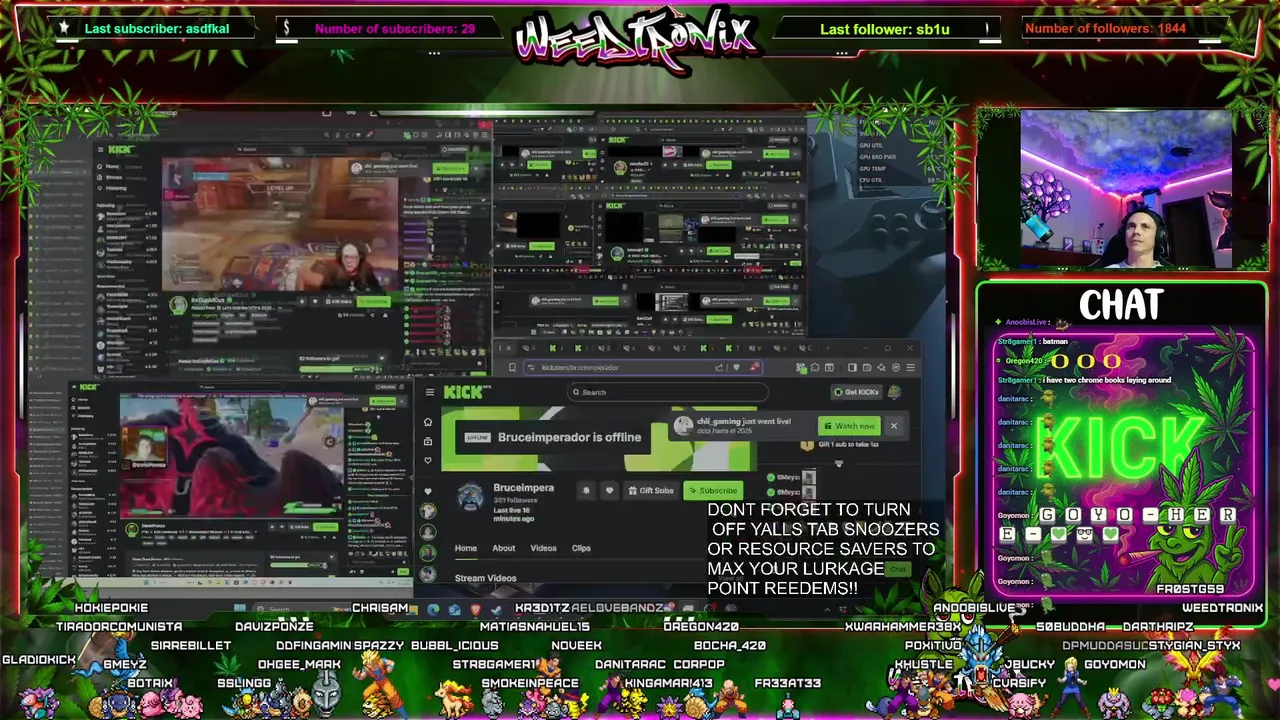Click green Subscribe in DavisPonce stream window
1280x720 pixels.
coord(325,527)
